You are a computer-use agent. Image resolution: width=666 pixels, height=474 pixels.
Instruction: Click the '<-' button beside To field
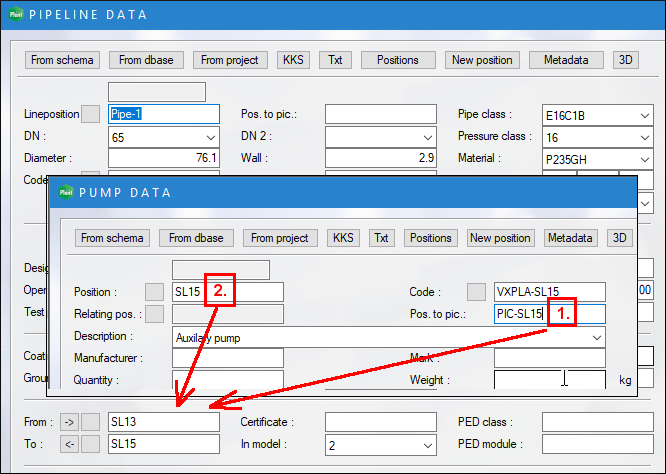pyautogui.click(x=69, y=443)
